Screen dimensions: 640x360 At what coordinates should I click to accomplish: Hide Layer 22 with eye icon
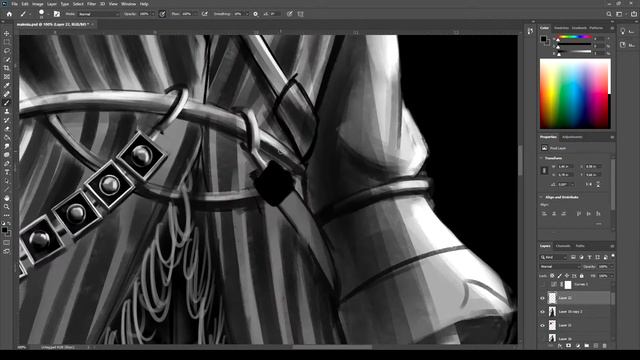pyautogui.click(x=542, y=298)
